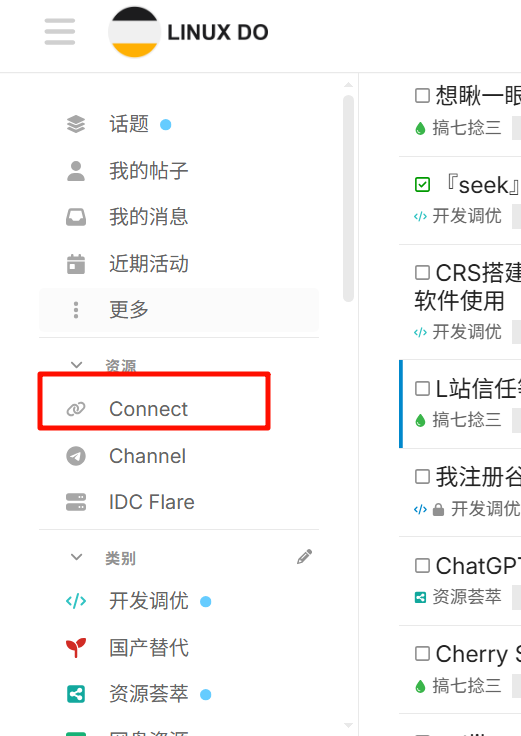Click the sidebar vertical scrollbar
The height and width of the screenshot is (736, 521).
coord(348,198)
